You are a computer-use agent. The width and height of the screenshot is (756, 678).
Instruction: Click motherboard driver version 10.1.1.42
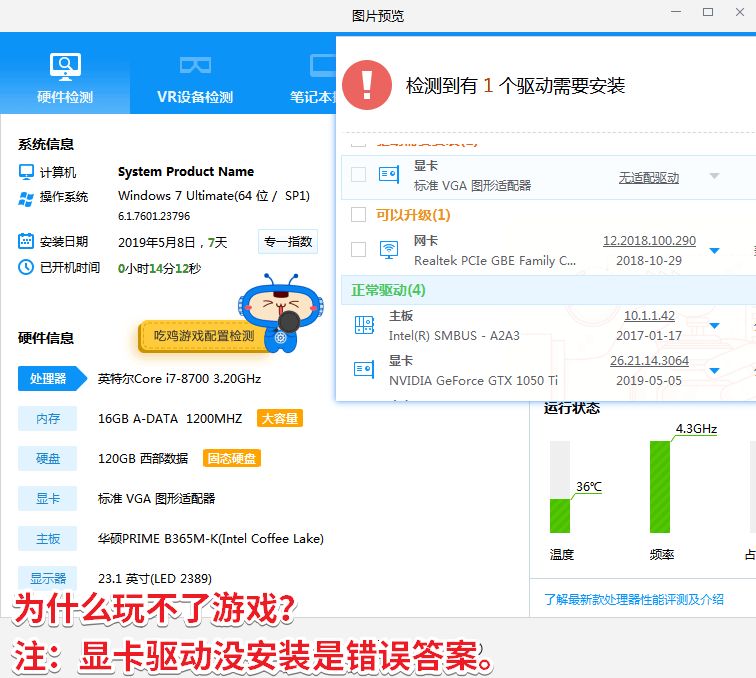(x=649, y=316)
